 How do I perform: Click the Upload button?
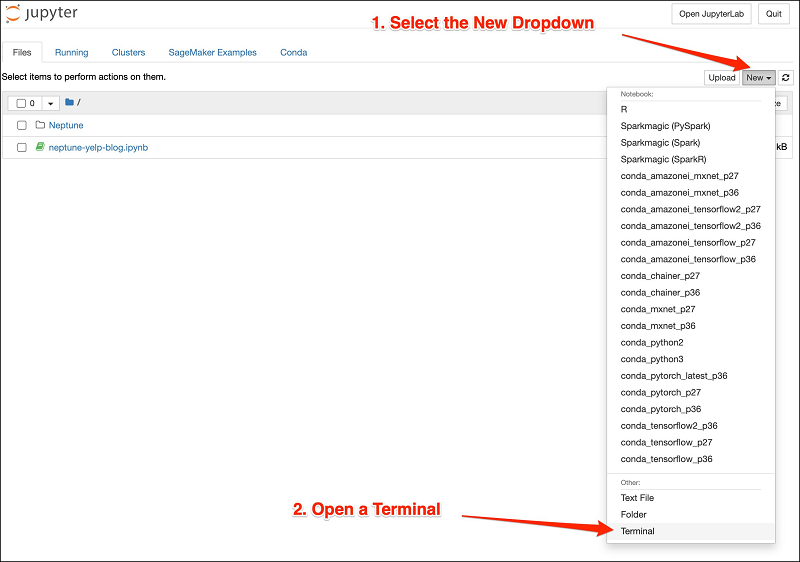pos(721,78)
